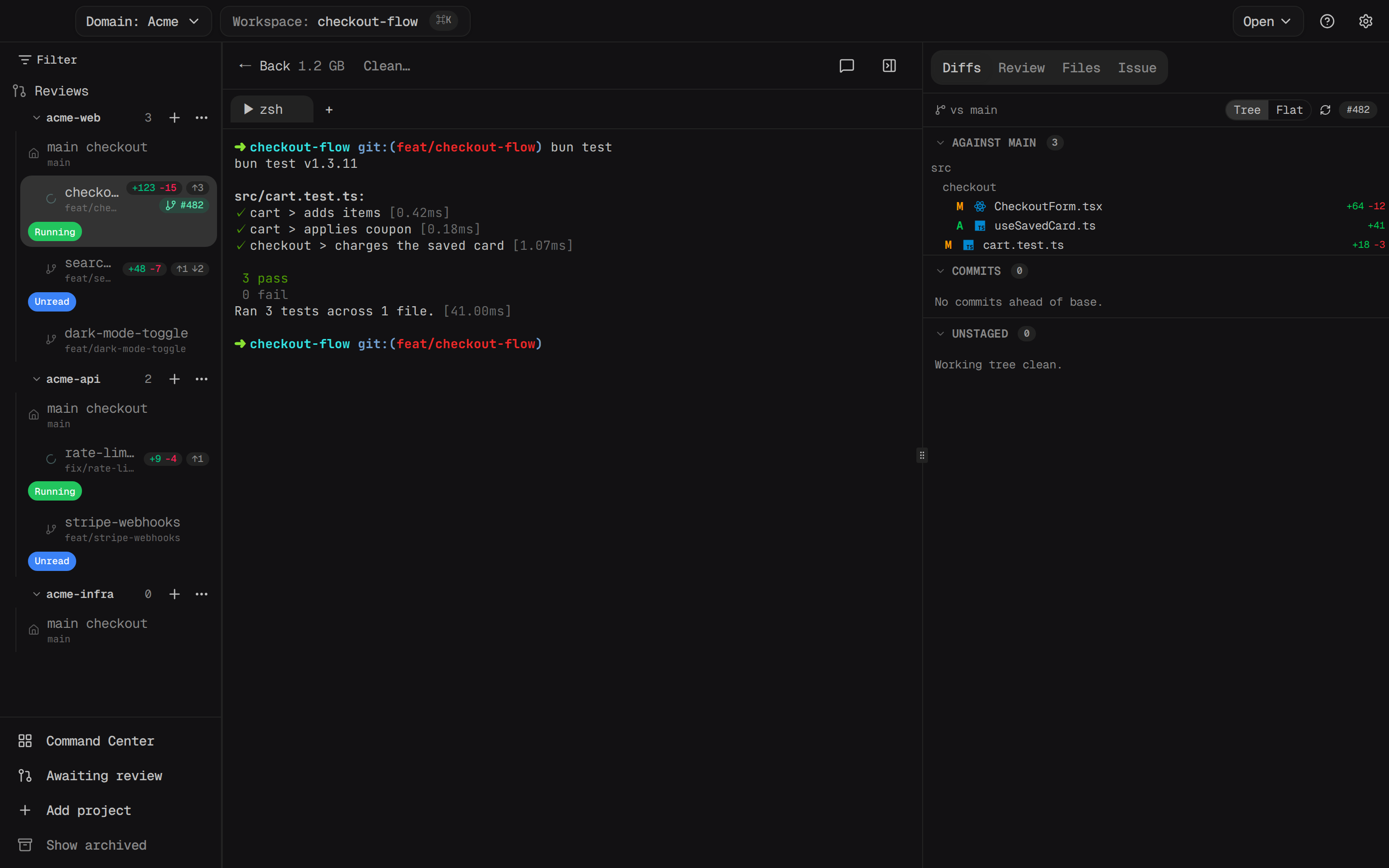Open the Domain Acme dropdown

pos(143,21)
